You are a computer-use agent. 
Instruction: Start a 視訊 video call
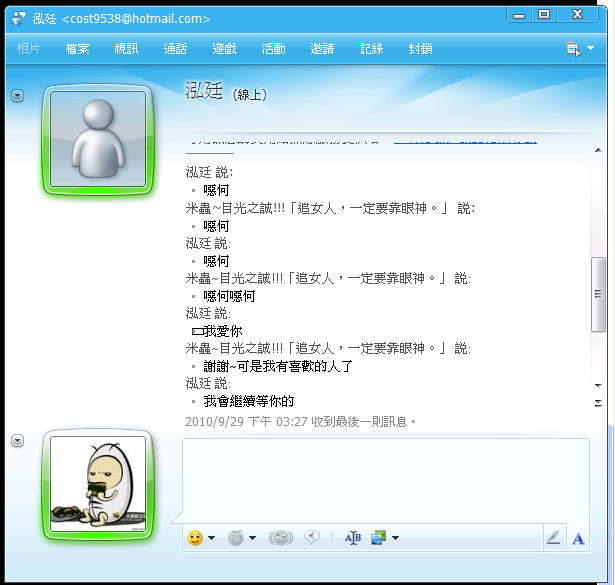click(x=126, y=49)
